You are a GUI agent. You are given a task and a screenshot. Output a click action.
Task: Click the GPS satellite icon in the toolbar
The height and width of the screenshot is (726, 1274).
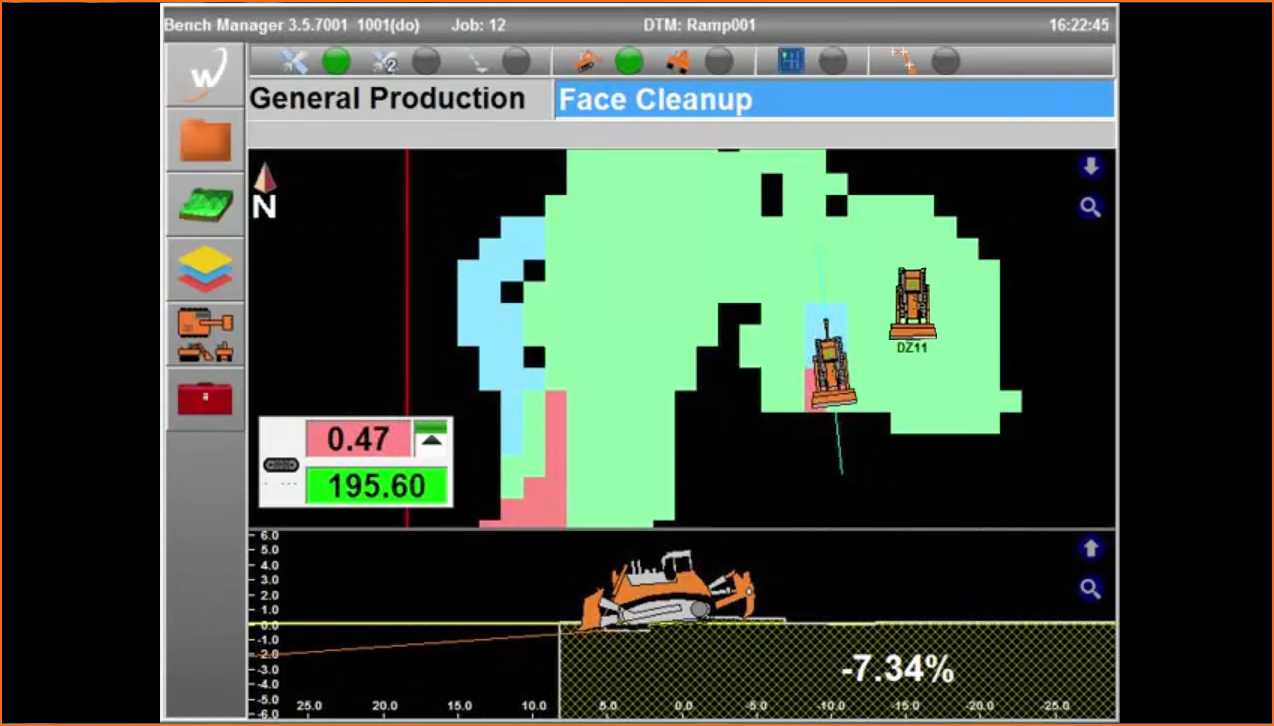pos(294,61)
